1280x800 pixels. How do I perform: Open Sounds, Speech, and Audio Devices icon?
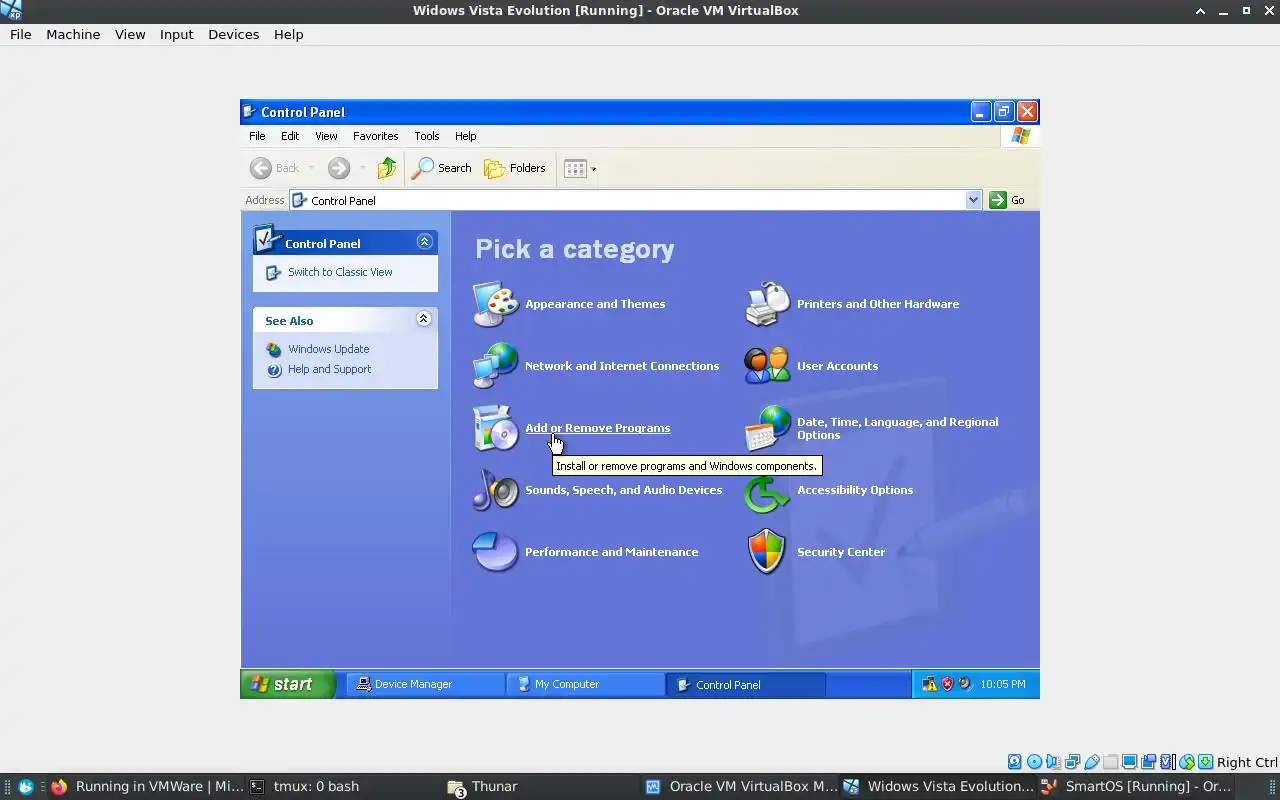tap(495, 490)
